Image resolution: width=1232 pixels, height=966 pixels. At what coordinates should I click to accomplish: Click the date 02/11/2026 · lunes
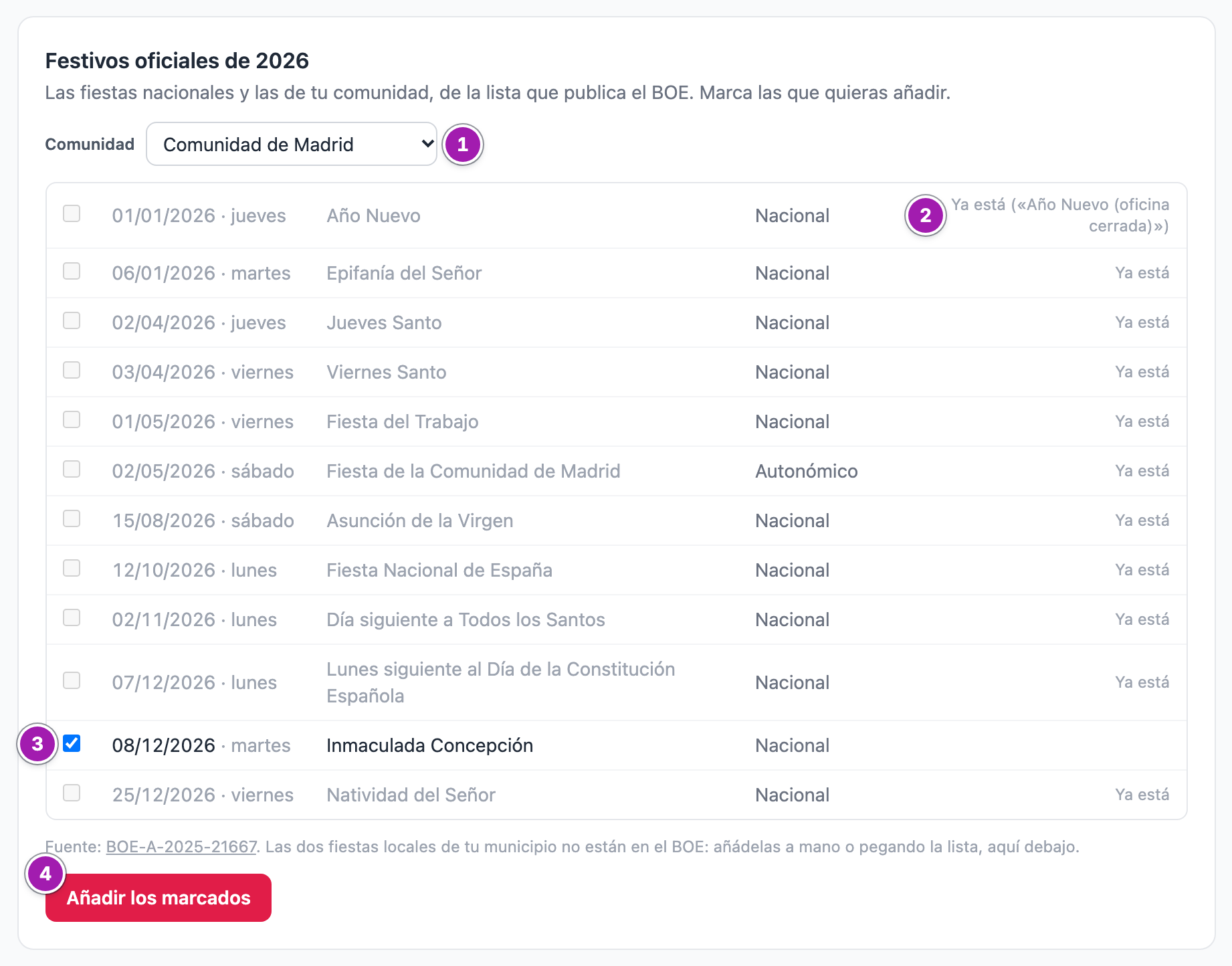pos(195,620)
